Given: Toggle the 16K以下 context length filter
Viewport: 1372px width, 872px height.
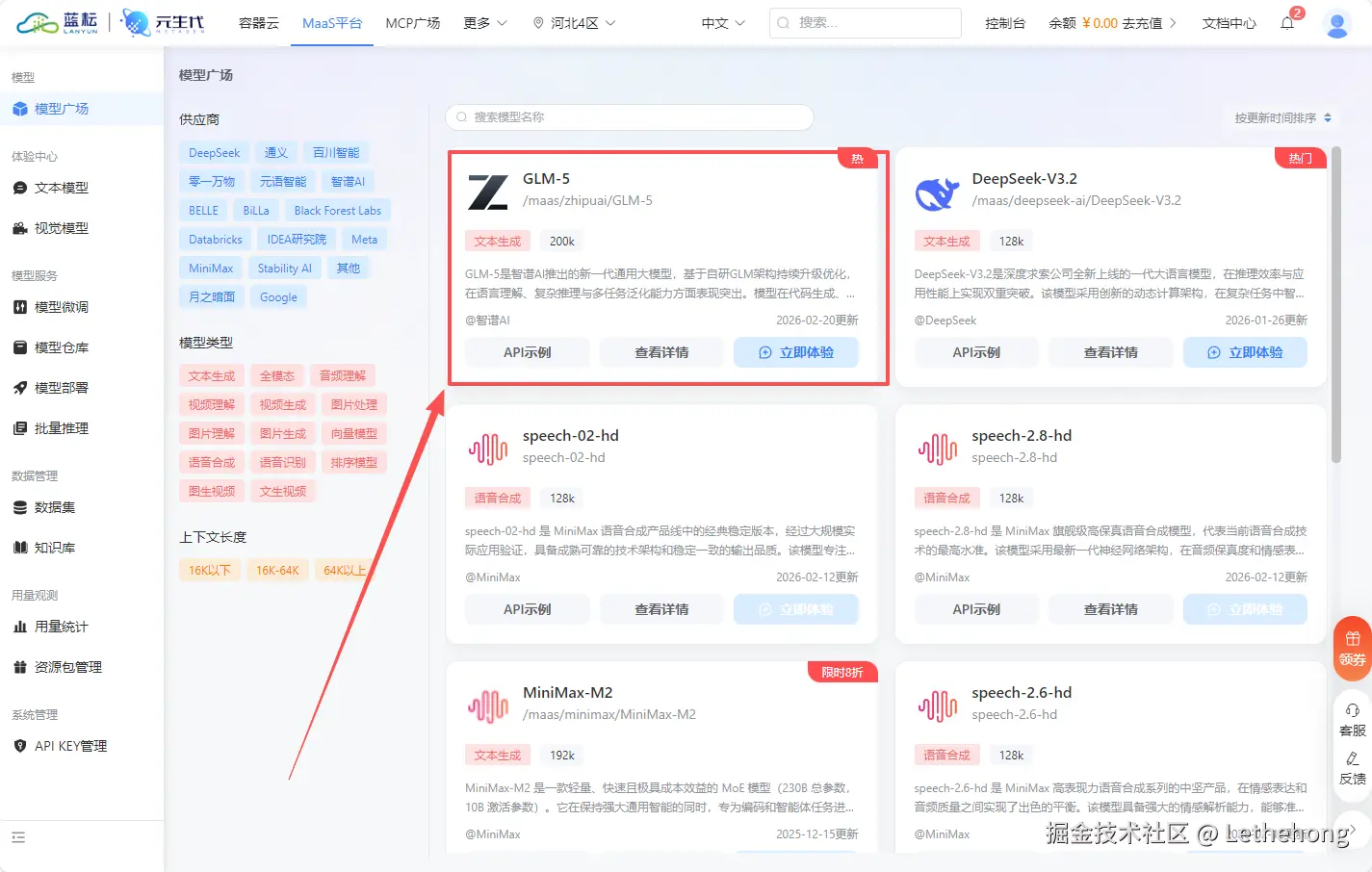Looking at the screenshot, I should click(210, 571).
